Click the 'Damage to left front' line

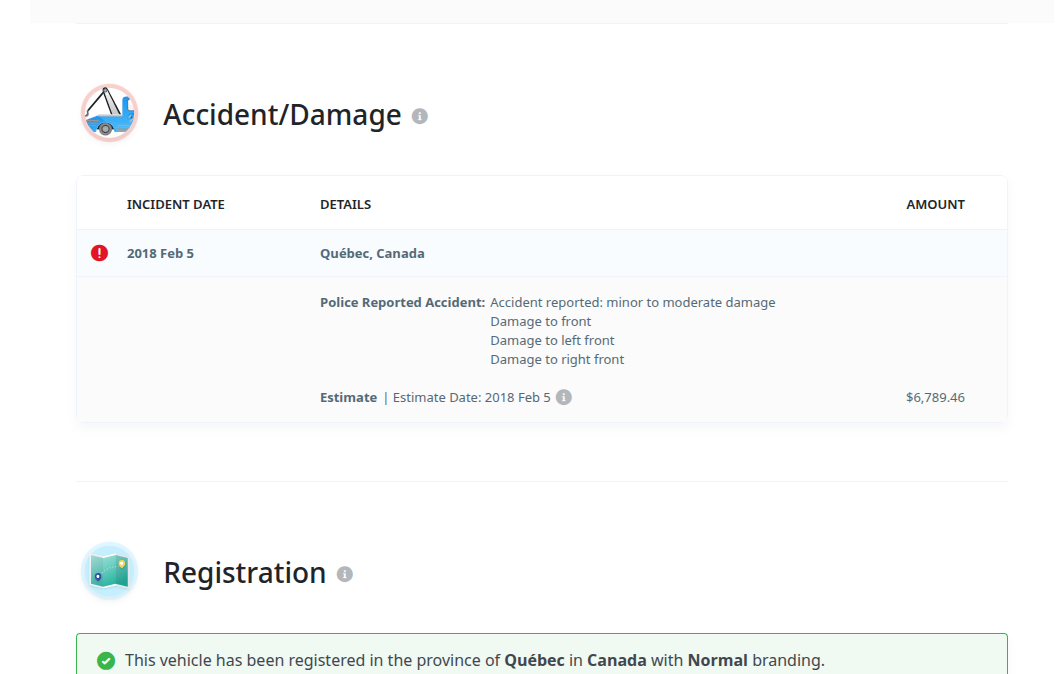(x=552, y=340)
